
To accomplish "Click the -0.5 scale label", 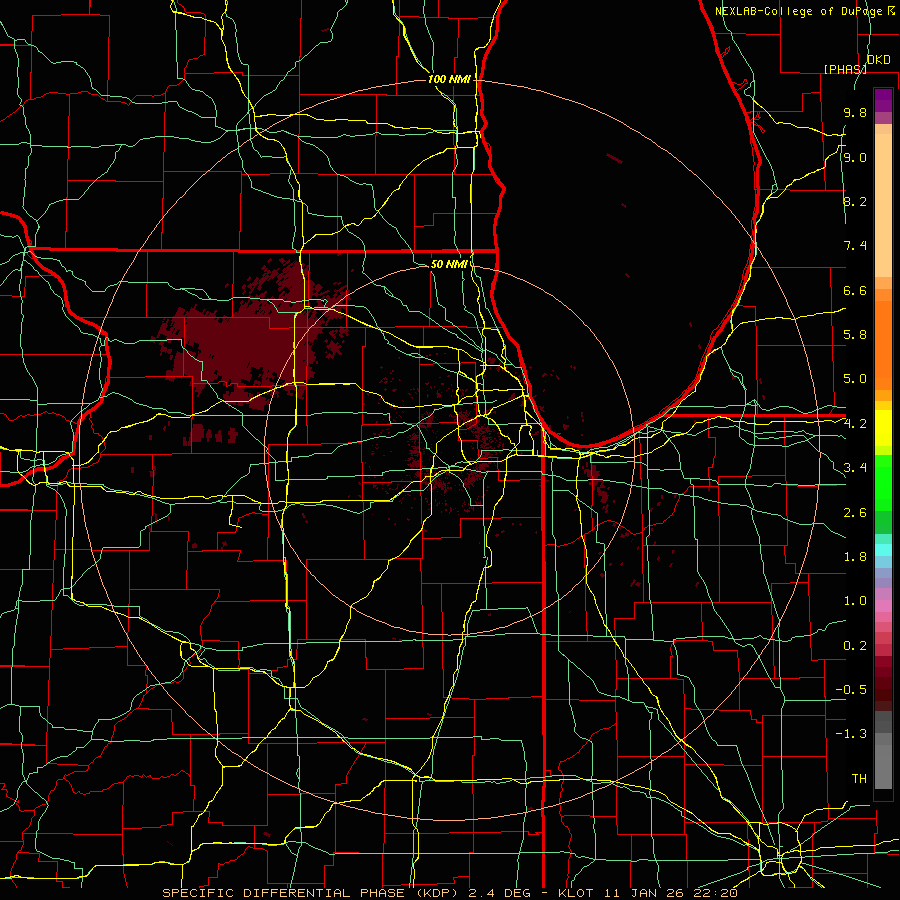I will (851, 690).
